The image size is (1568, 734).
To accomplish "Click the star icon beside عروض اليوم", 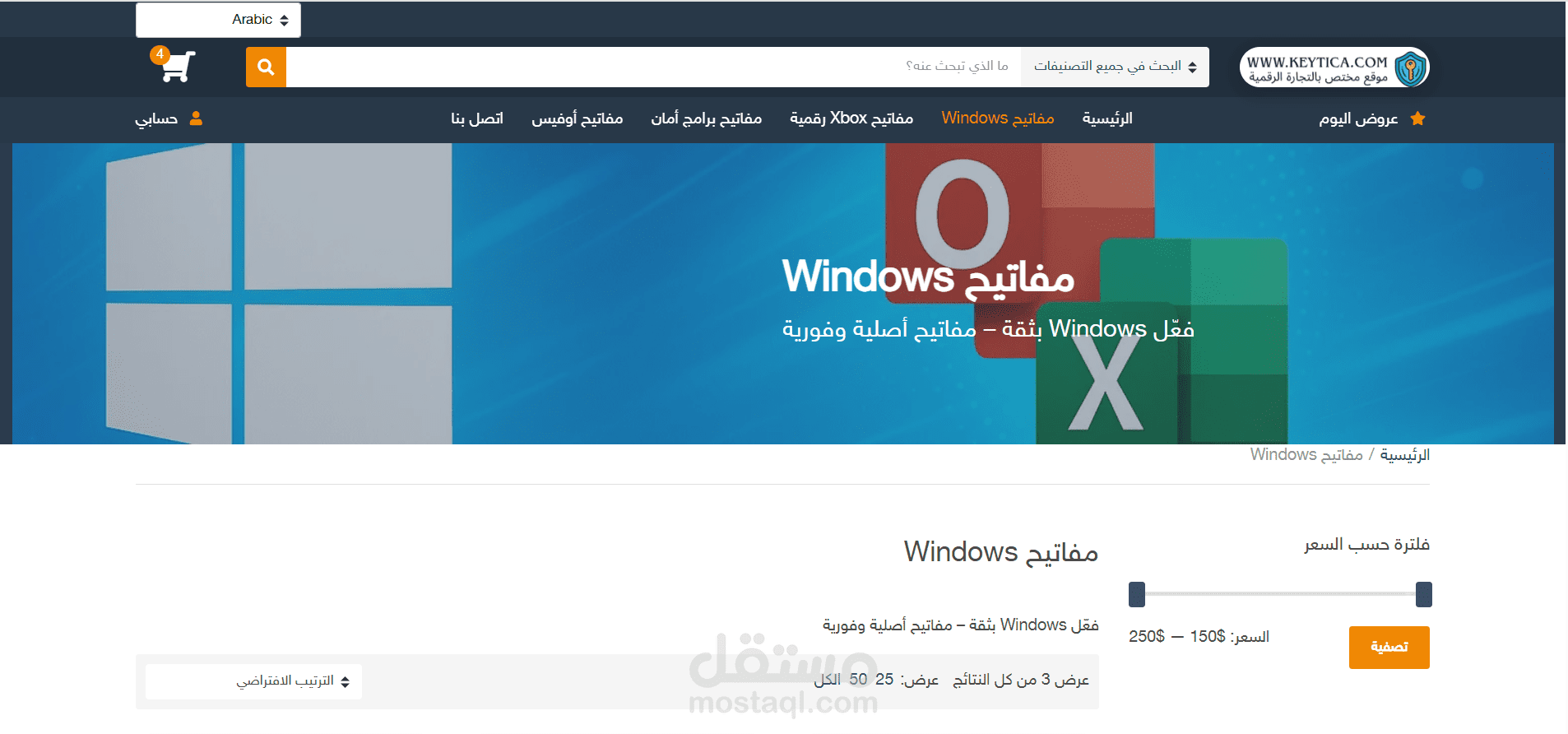I will point(1417,118).
